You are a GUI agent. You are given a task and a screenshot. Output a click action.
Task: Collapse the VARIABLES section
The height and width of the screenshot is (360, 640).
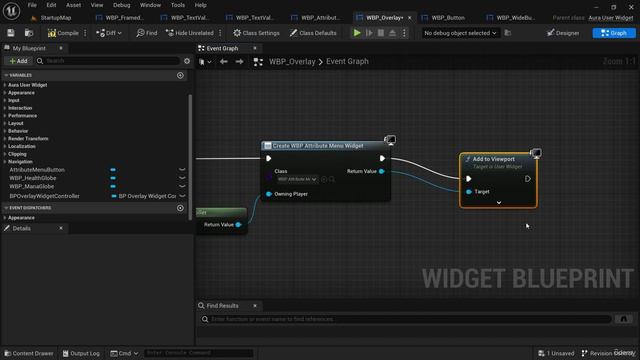(6, 76)
